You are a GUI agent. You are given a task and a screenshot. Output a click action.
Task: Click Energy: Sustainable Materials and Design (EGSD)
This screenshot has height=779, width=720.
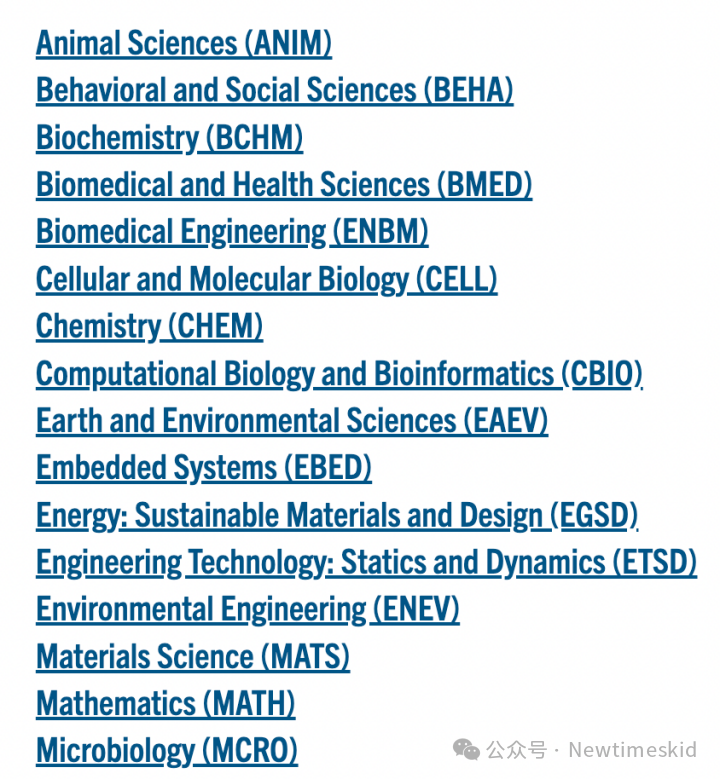point(337,516)
